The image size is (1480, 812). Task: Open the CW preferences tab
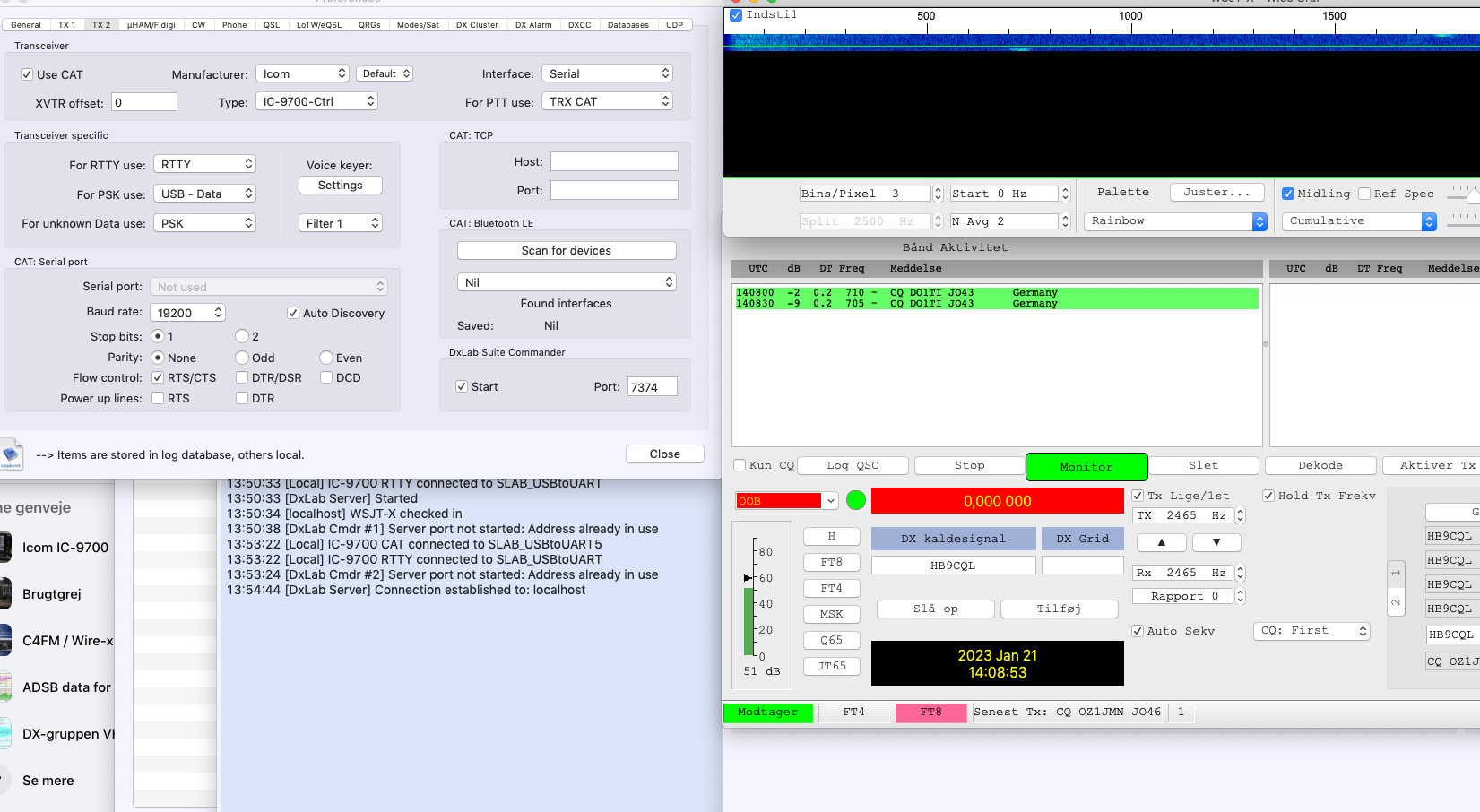click(199, 25)
